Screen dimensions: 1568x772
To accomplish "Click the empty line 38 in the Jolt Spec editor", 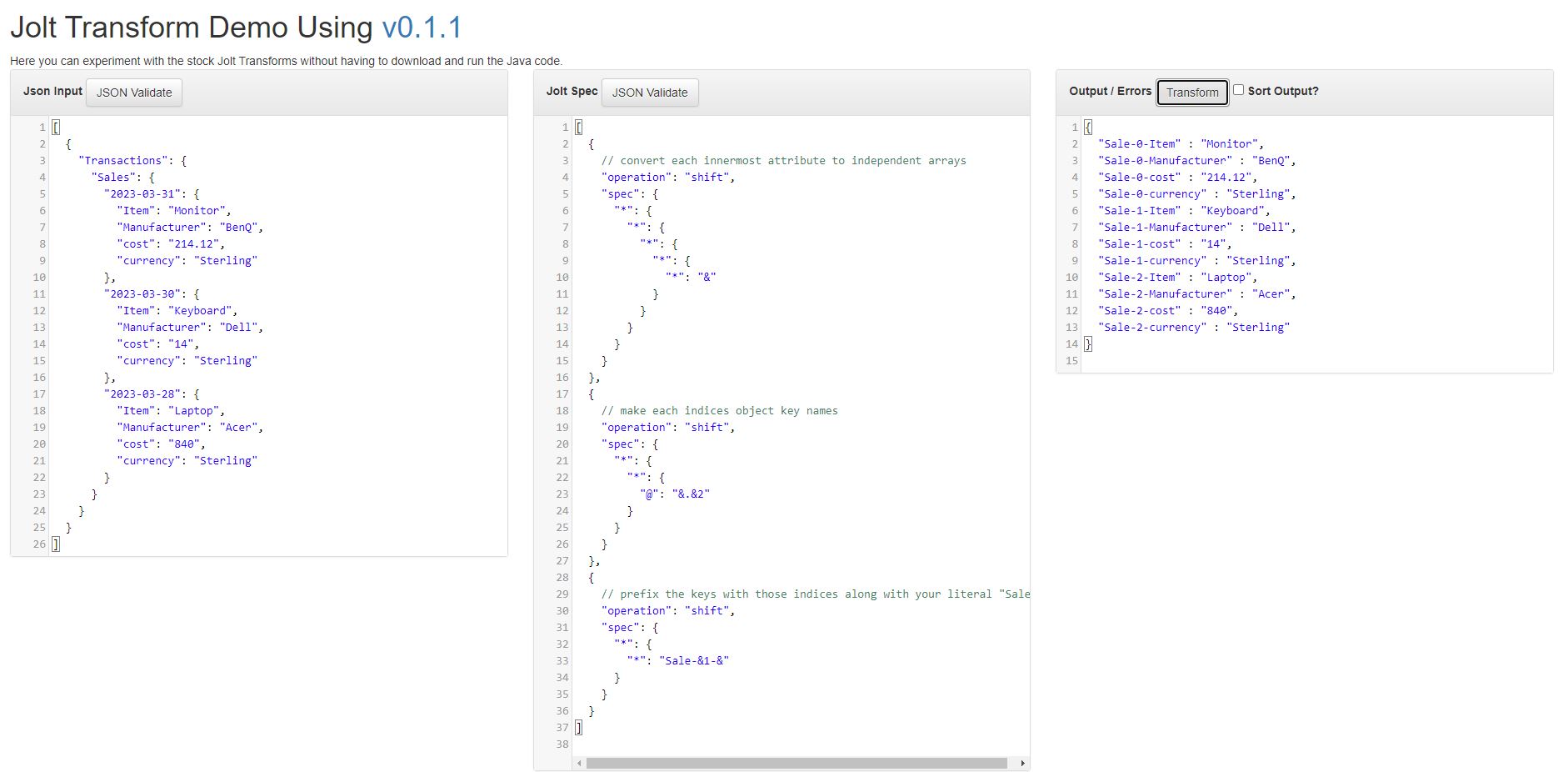I will point(801,744).
